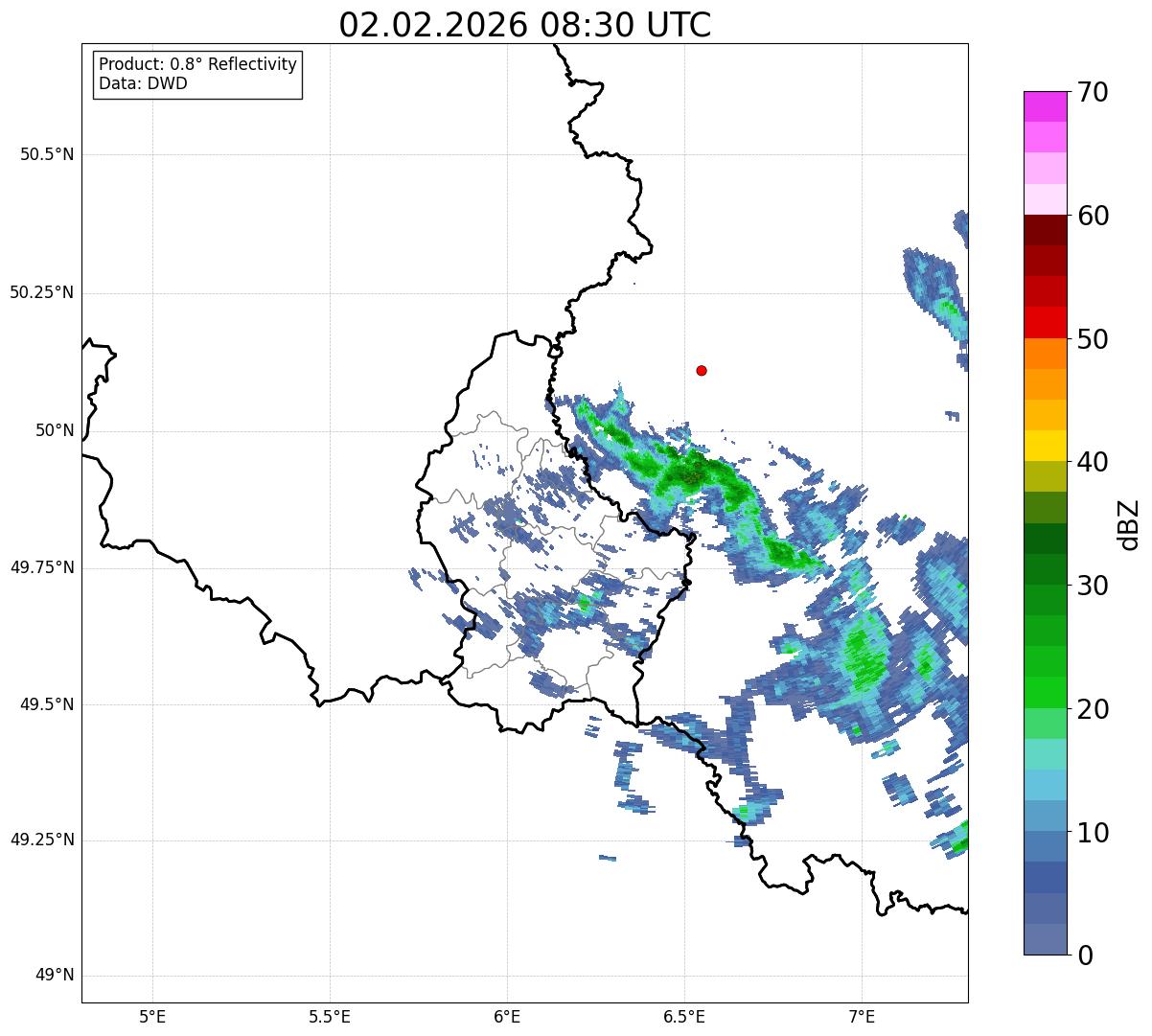Pick the dark red colorbar swatch at 60
Image resolution: width=1152 pixels, height=1036 pixels.
[1046, 230]
